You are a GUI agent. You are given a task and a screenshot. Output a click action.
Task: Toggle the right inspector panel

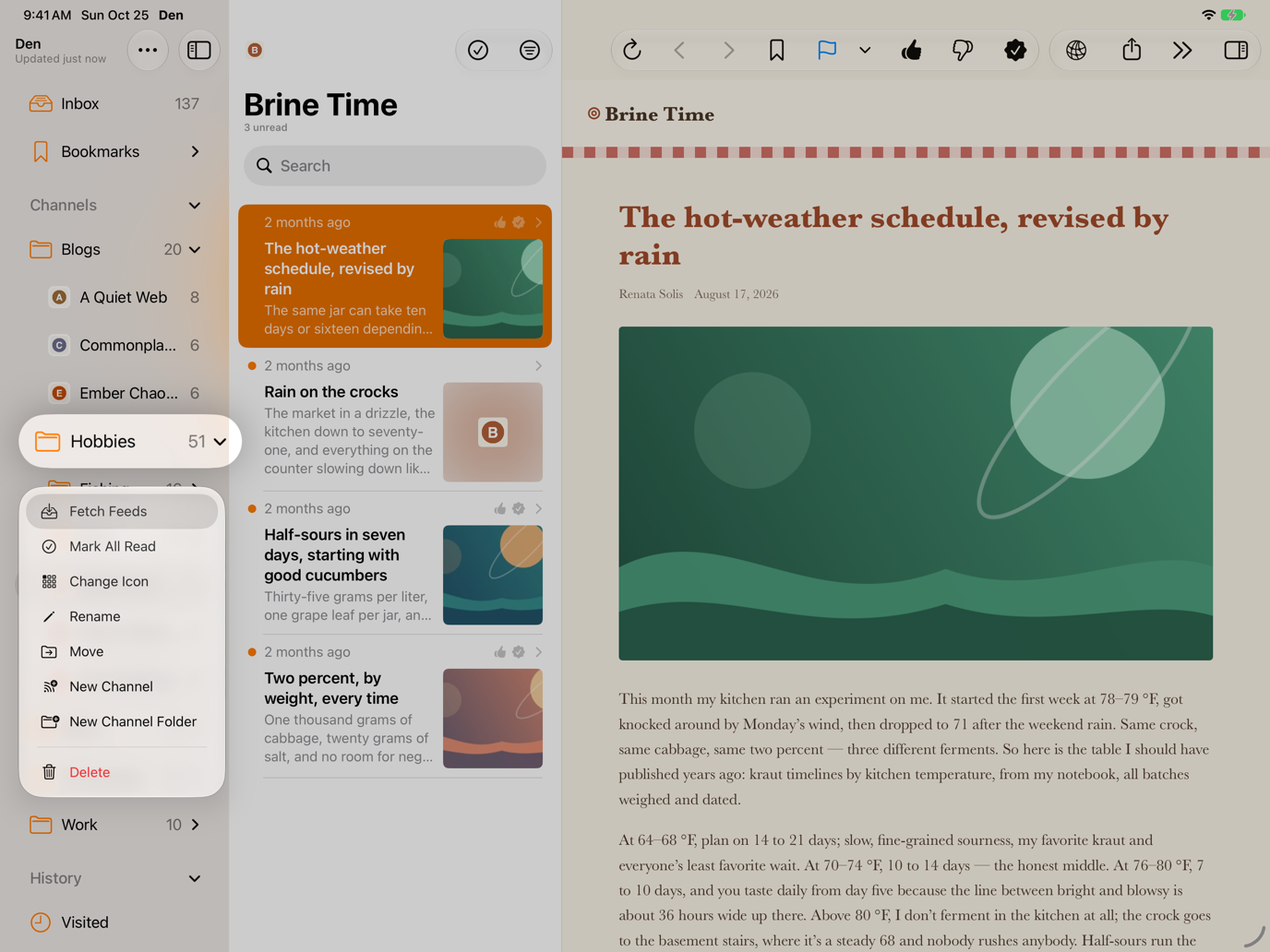click(1236, 50)
